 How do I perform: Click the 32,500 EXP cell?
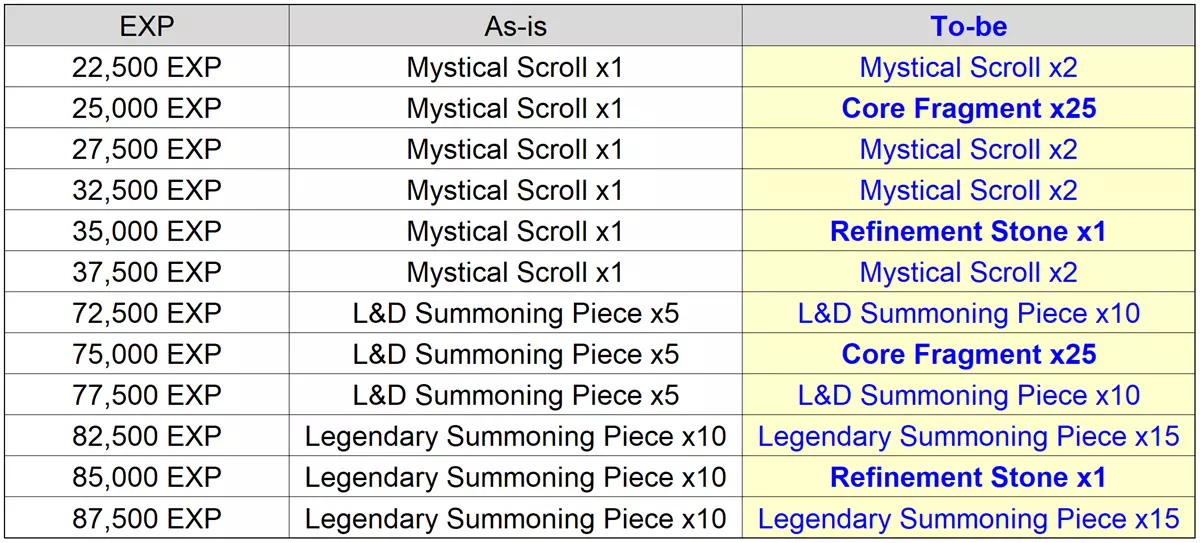[146, 190]
